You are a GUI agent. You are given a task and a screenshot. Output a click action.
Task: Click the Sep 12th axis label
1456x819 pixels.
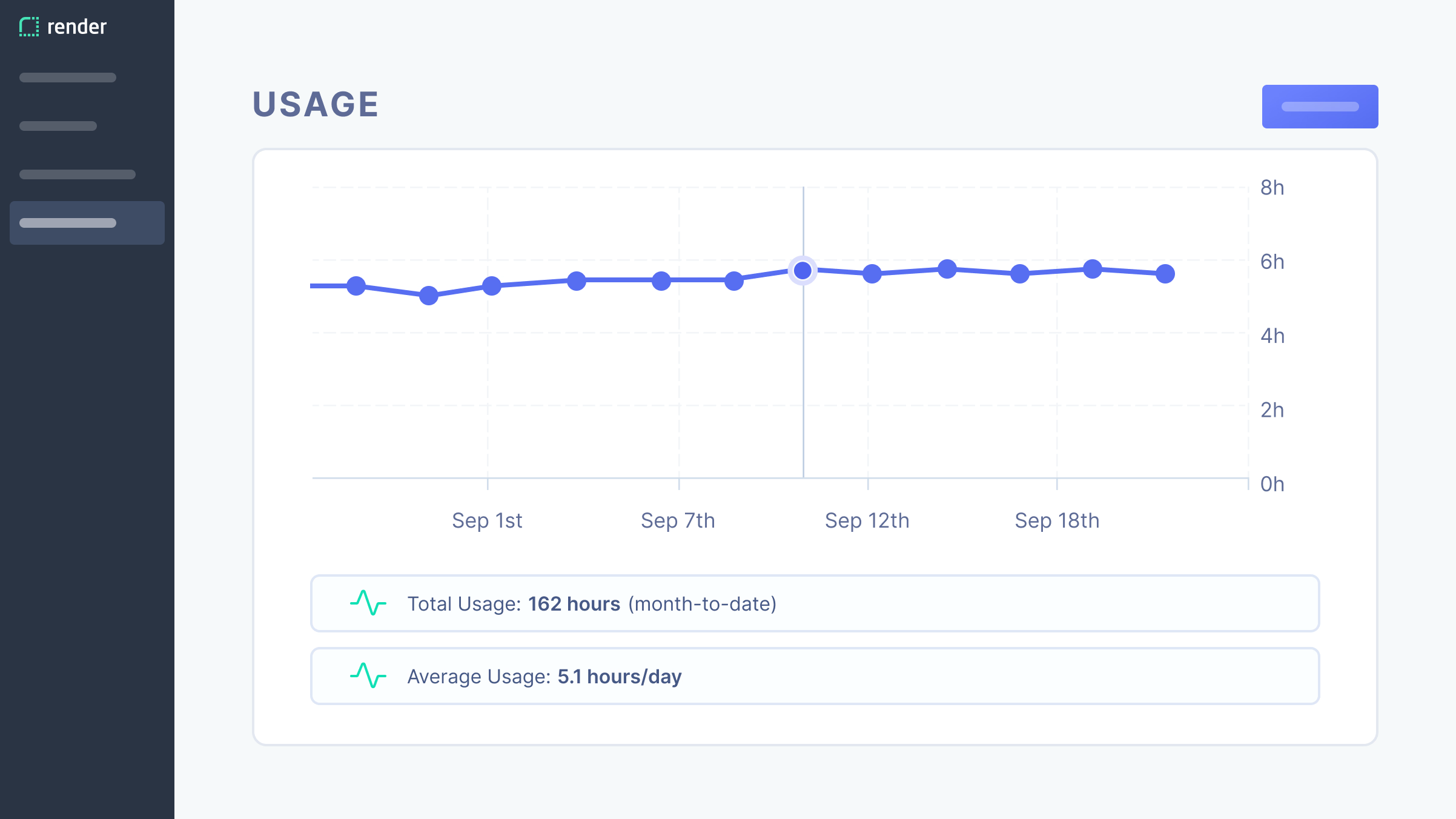(x=867, y=520)
